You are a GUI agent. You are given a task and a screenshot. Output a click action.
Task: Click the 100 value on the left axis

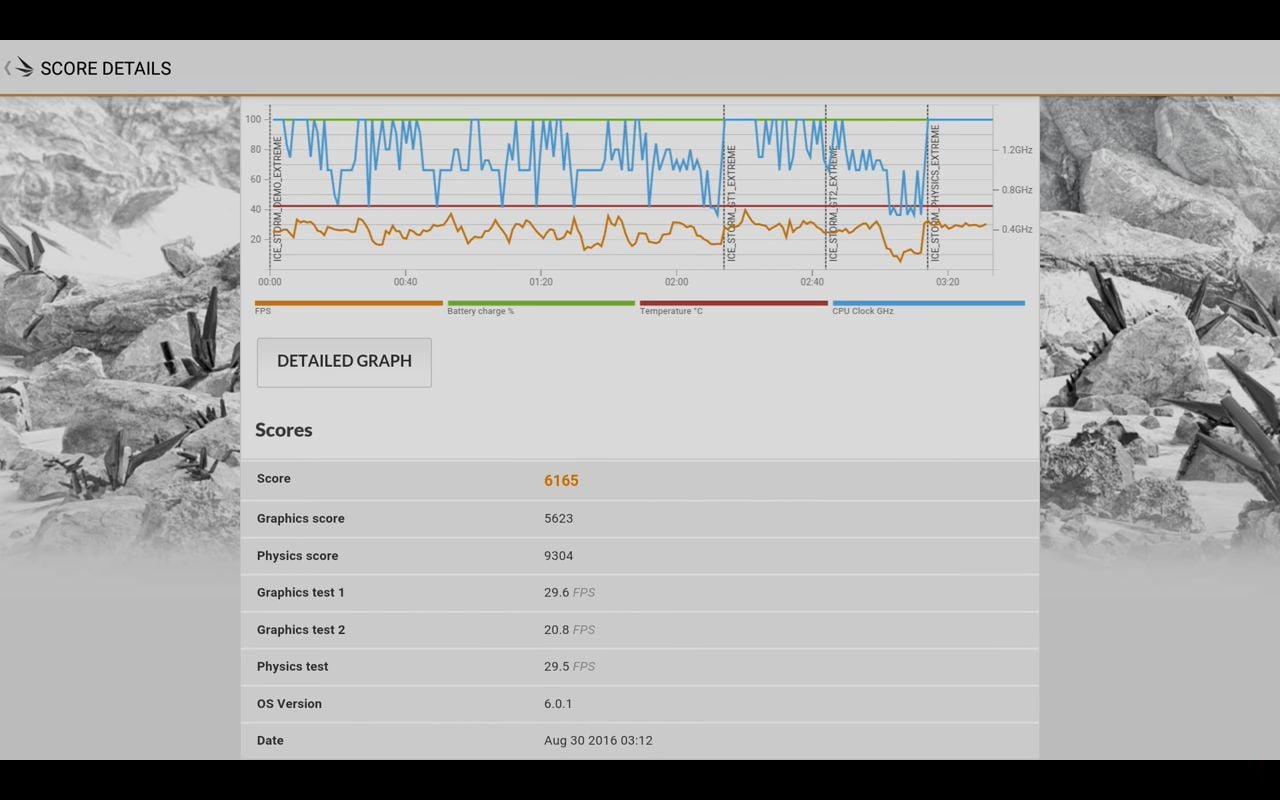[x=253, y=120]
